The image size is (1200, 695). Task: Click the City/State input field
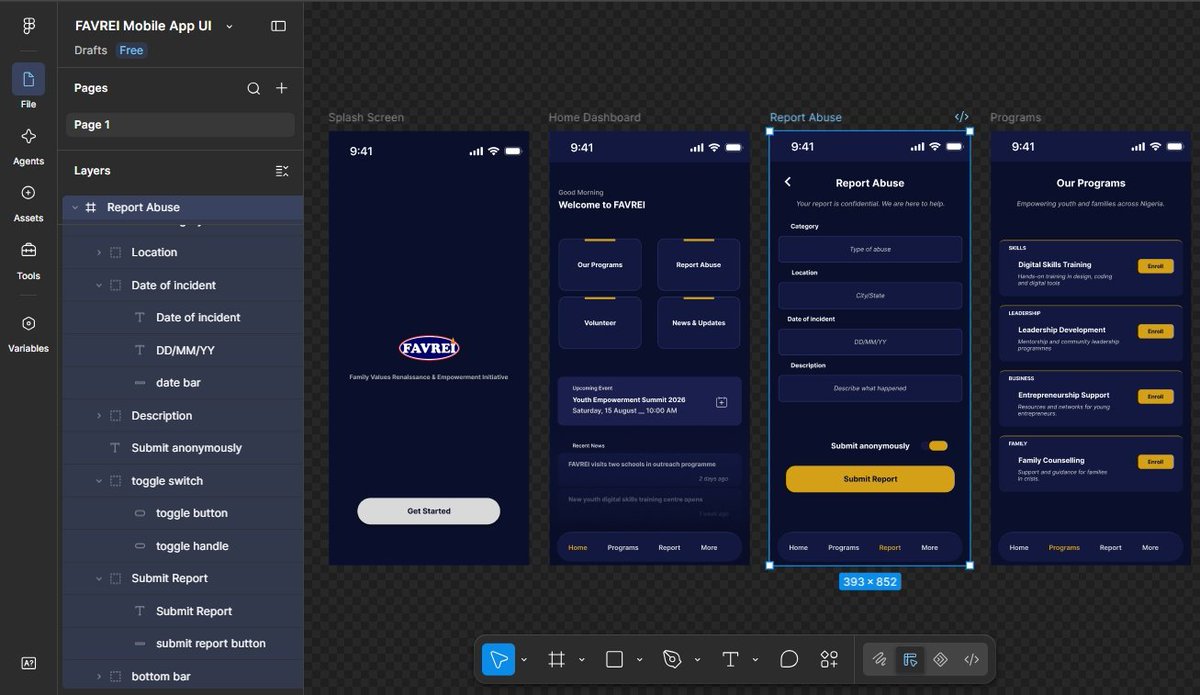click(870, 295)
